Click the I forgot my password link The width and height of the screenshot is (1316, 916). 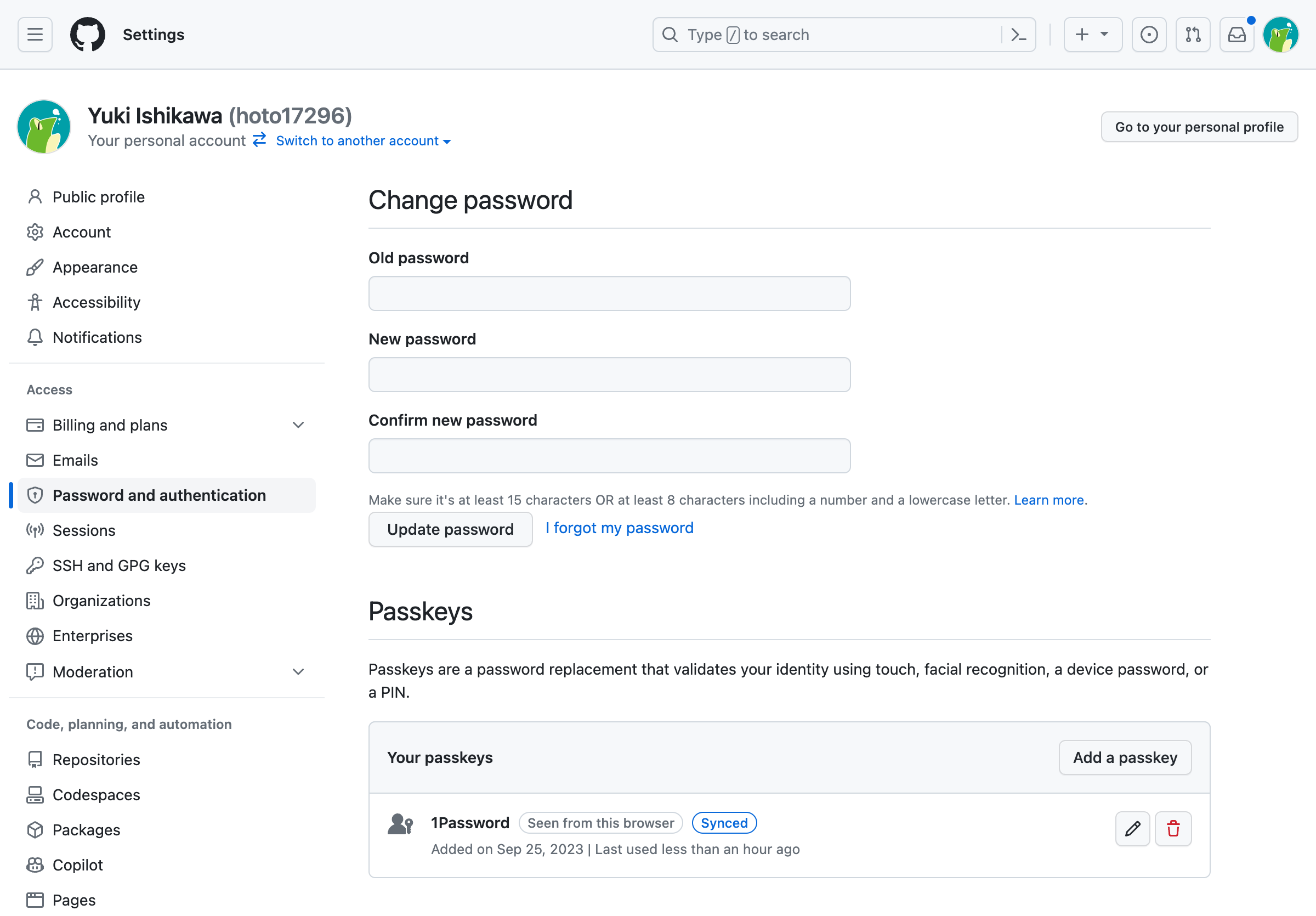pyautogui.click(x=619, y=528)
